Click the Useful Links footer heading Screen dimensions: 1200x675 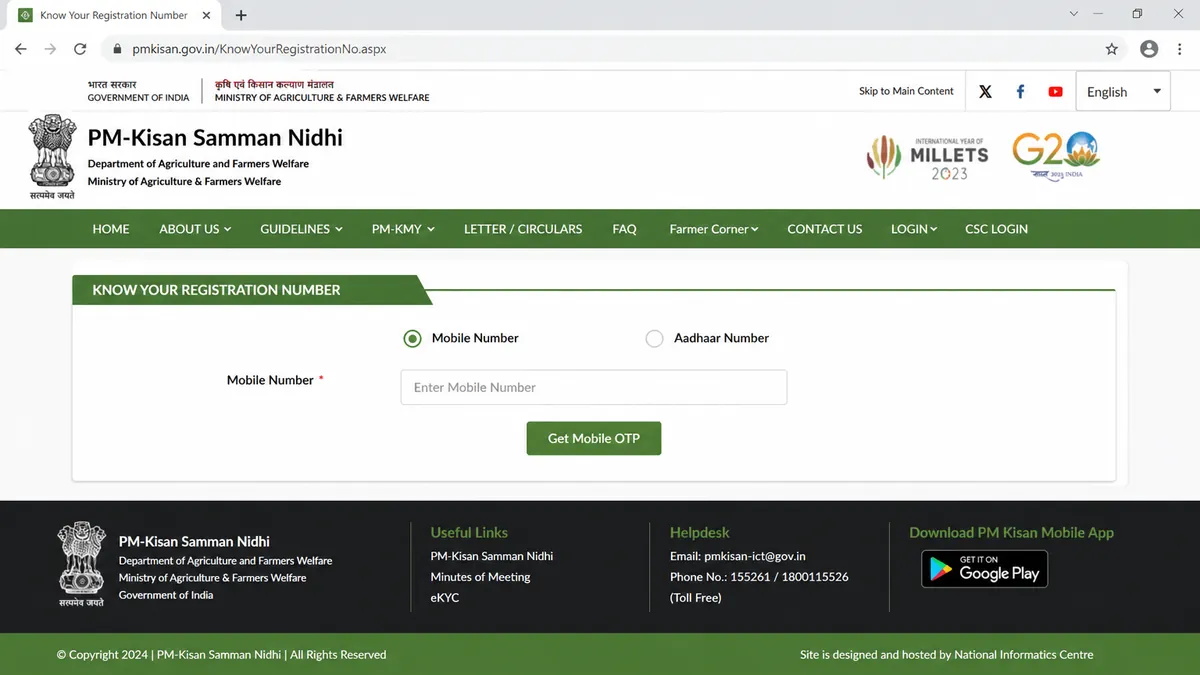[x=469, y=533]
